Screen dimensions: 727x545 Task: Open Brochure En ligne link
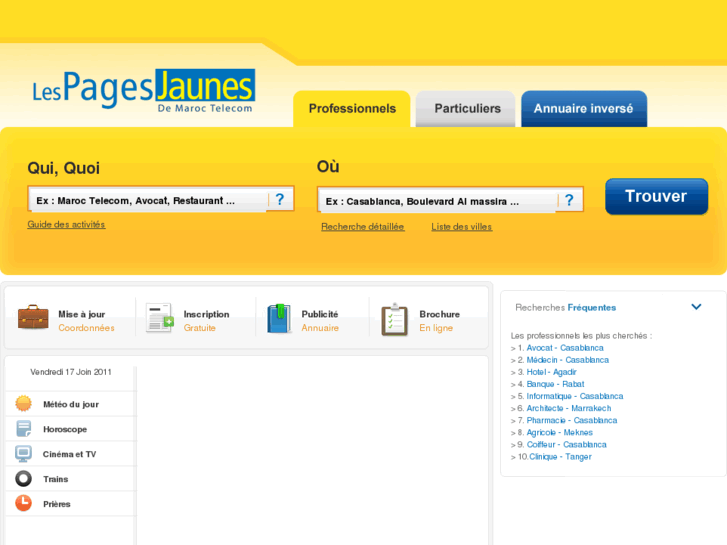tap(440, 321)
